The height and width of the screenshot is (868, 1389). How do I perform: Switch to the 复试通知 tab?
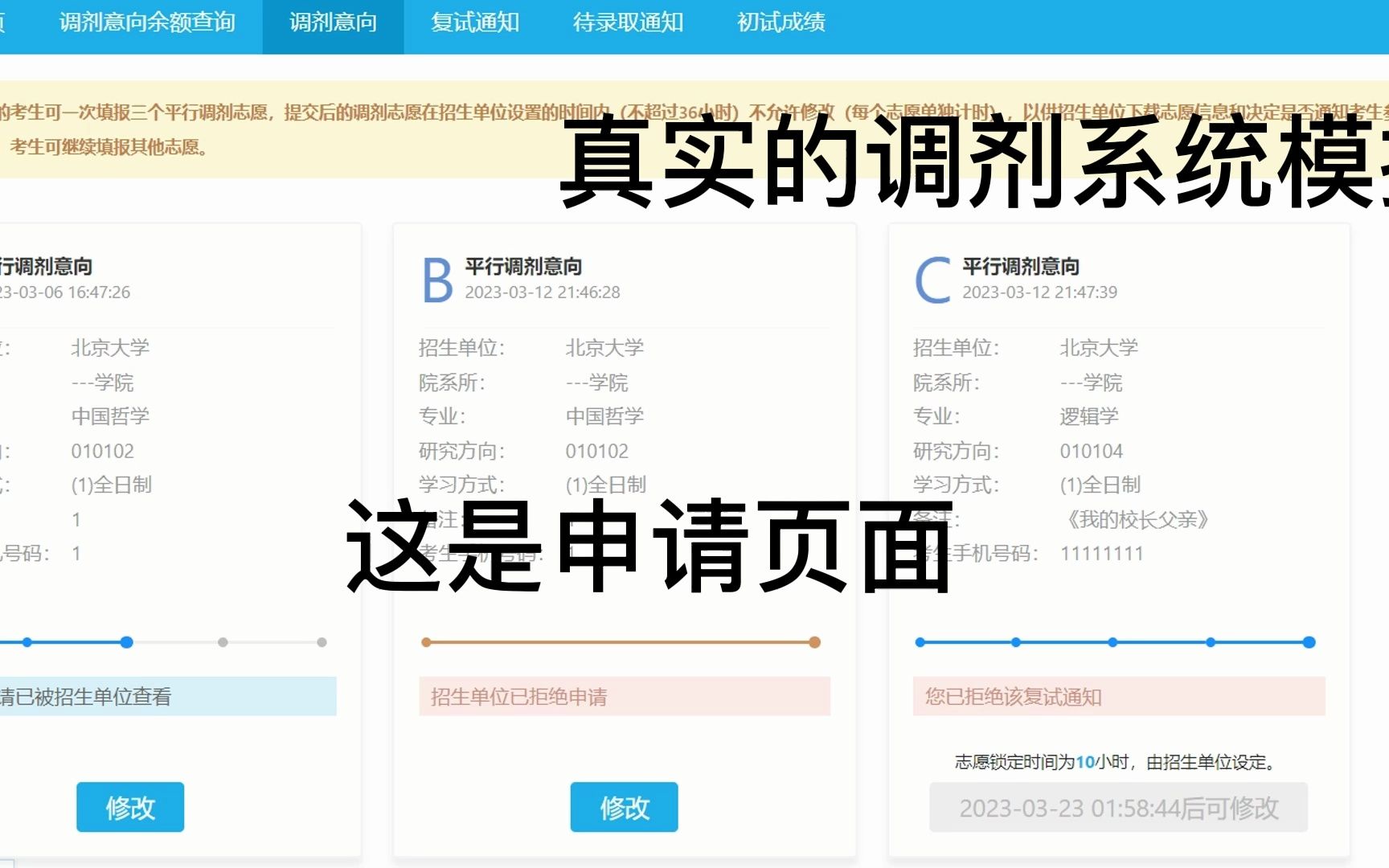coord(475,23)
